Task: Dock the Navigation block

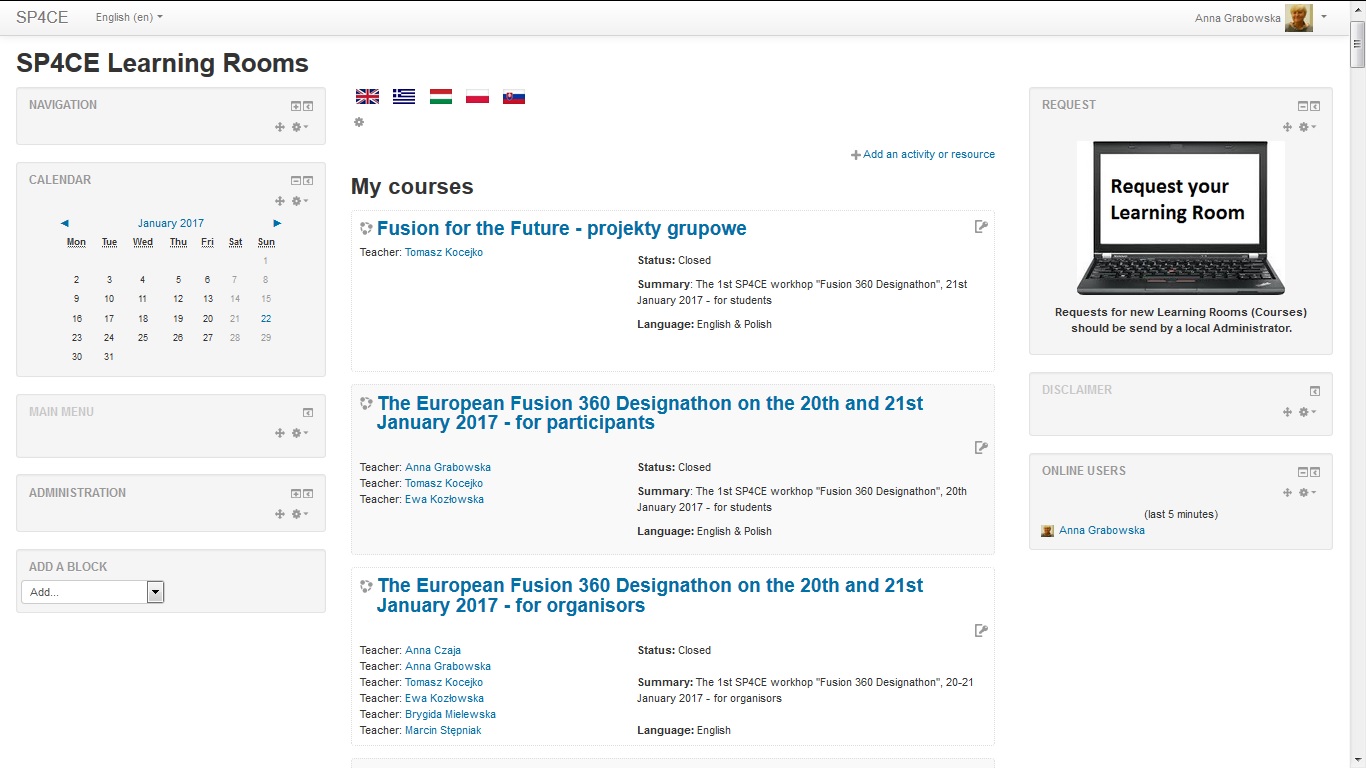Action: click(x=309, y=106)
